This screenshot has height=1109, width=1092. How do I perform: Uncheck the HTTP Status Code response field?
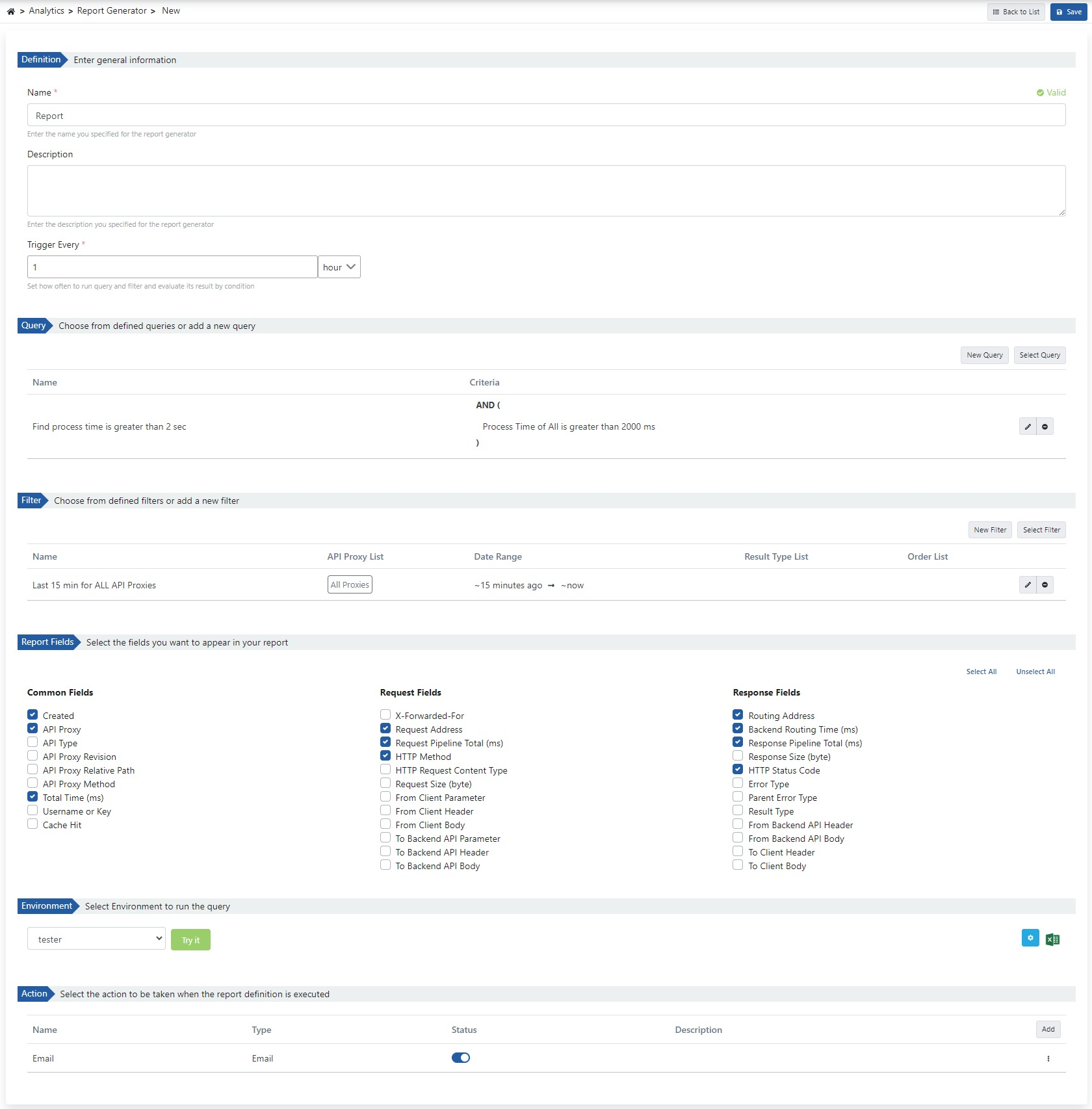[738, 769]
